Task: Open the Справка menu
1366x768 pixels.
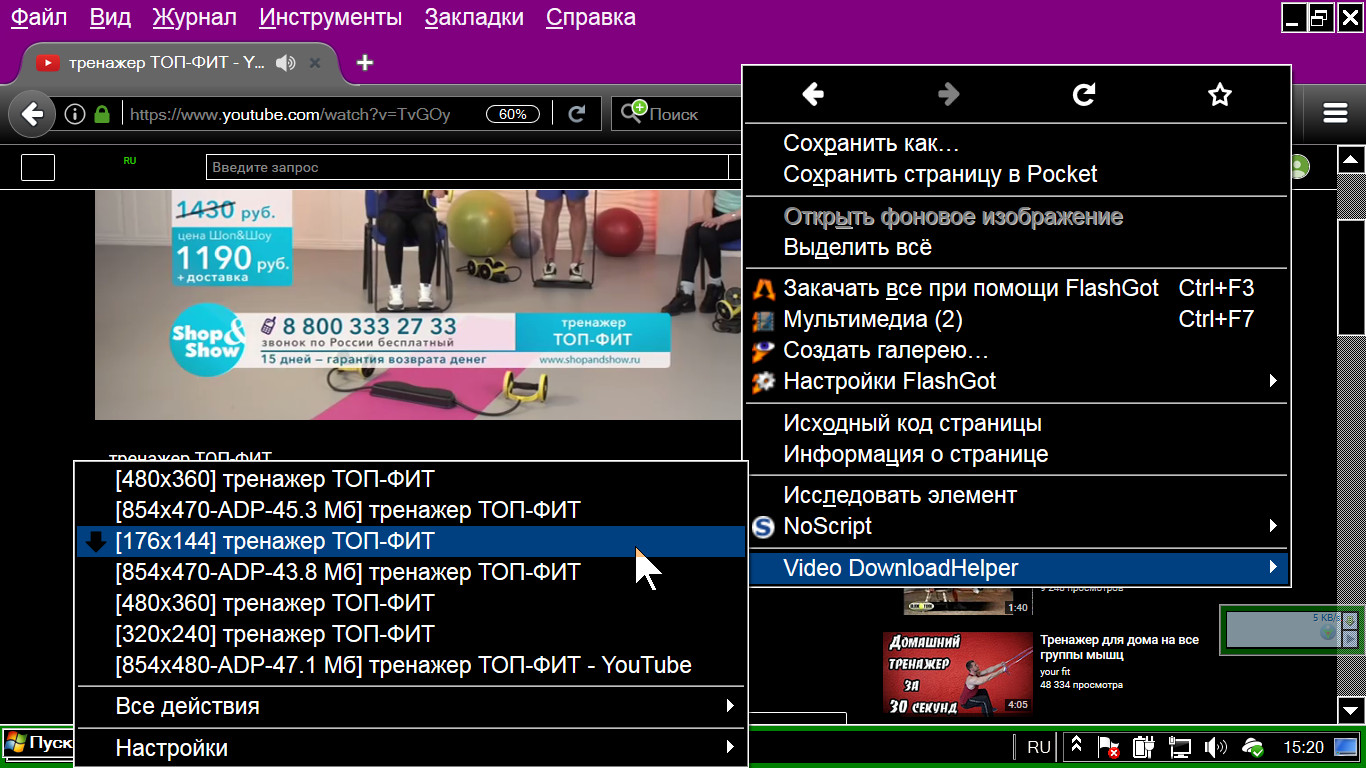Action: click(x=591, y=17)
